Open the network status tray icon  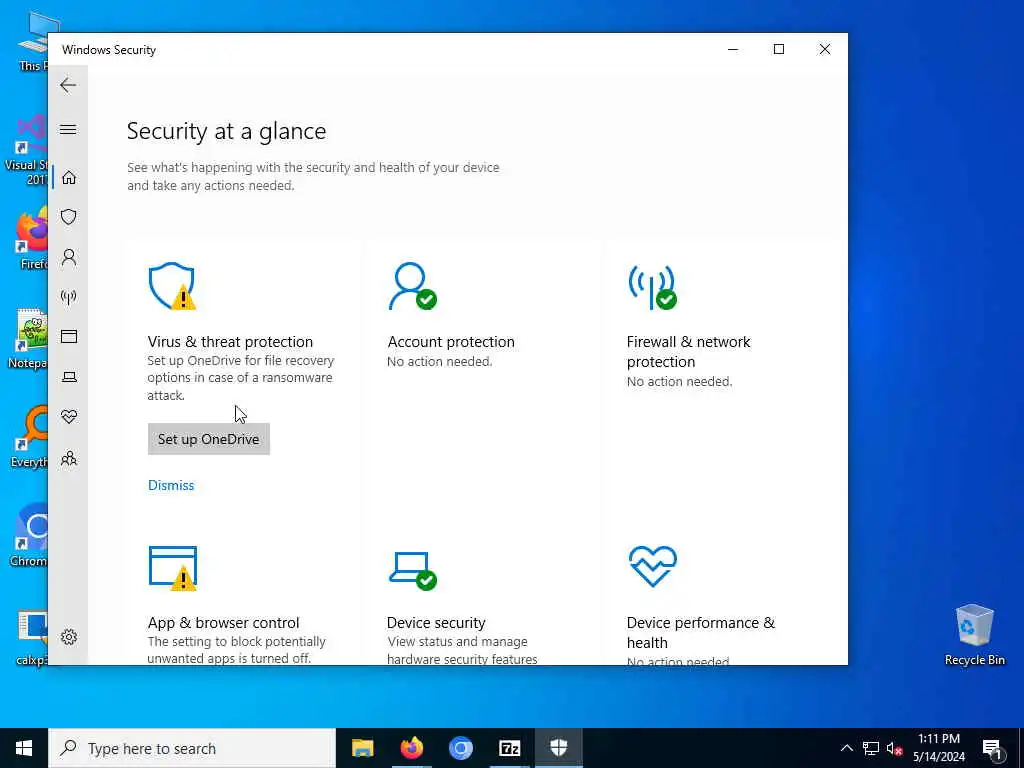tap(871, 748)
